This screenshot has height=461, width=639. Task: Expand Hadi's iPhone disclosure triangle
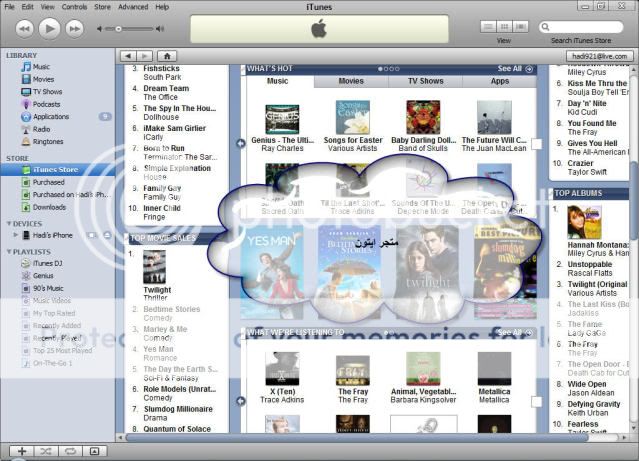tap(16, 235)
